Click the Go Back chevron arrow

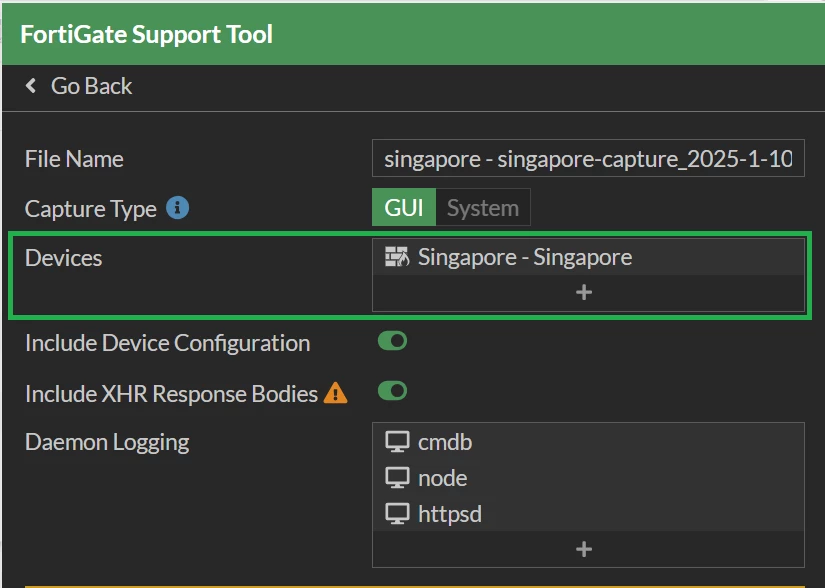point(31,86)
